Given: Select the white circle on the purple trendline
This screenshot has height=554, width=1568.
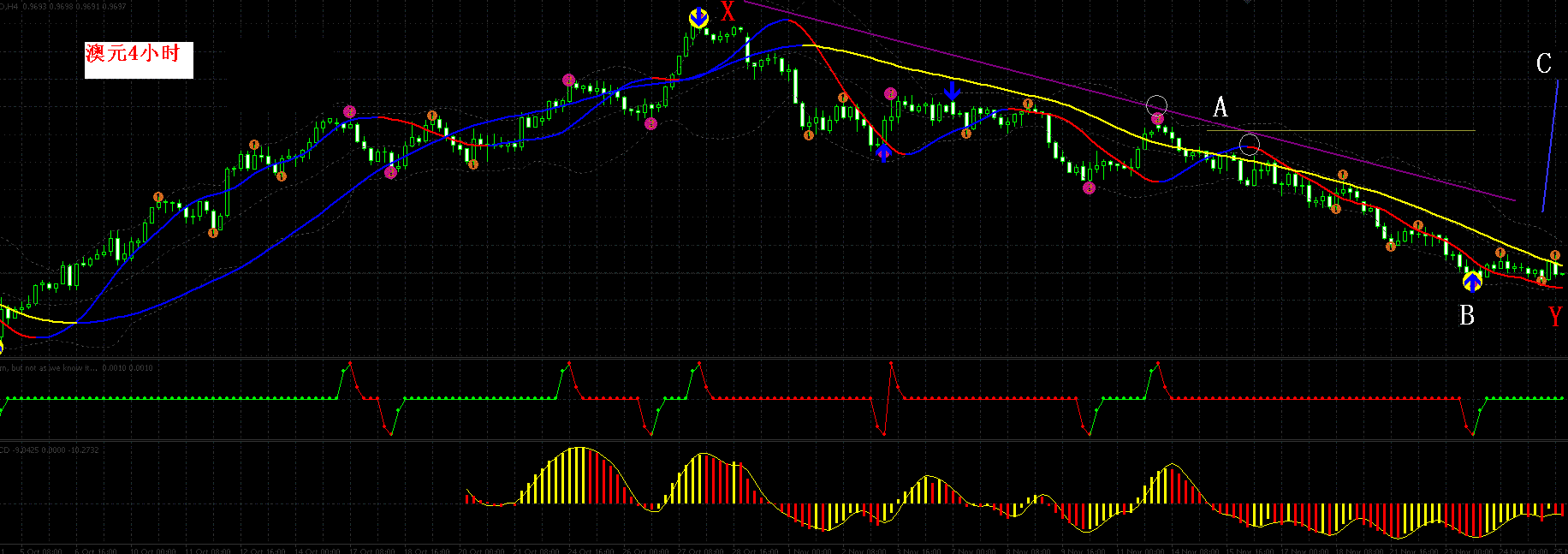Looking at the screenshot, I should (1156, 105).
